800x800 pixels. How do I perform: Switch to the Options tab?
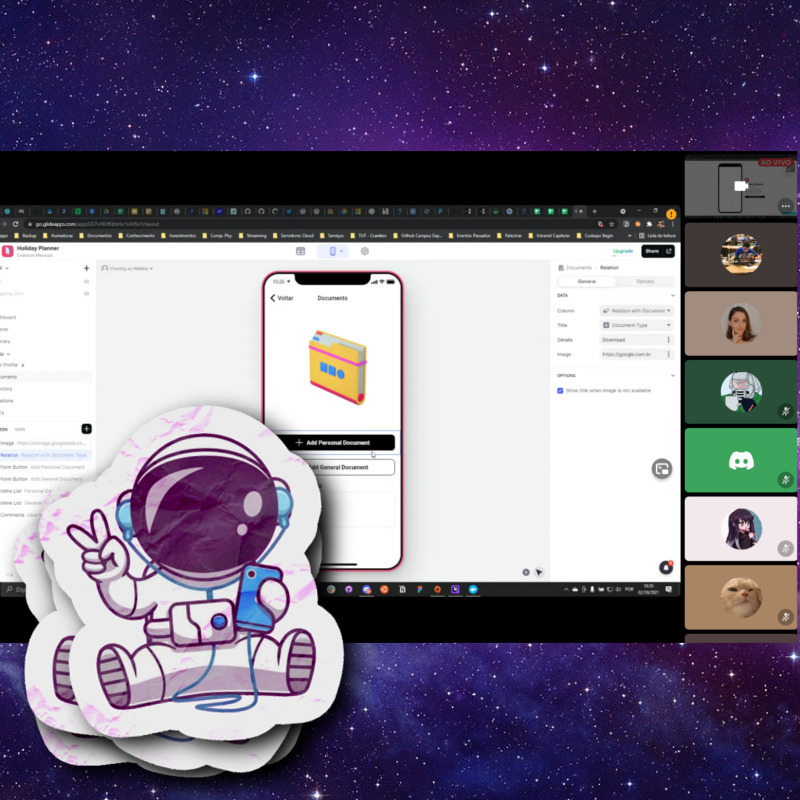tap(645, 281)
